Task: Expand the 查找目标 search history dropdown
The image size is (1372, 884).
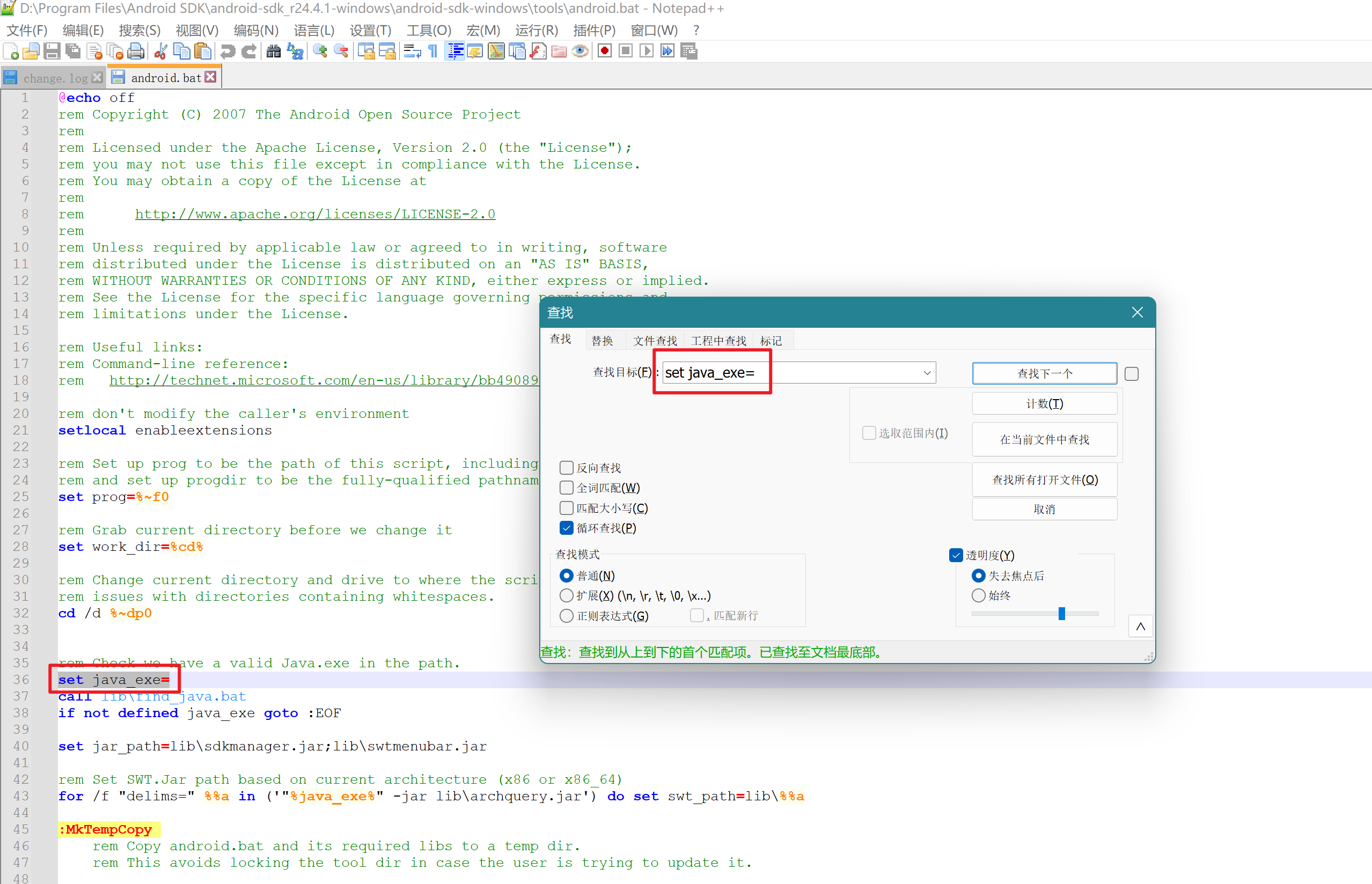Action: (x=927, y=373)
